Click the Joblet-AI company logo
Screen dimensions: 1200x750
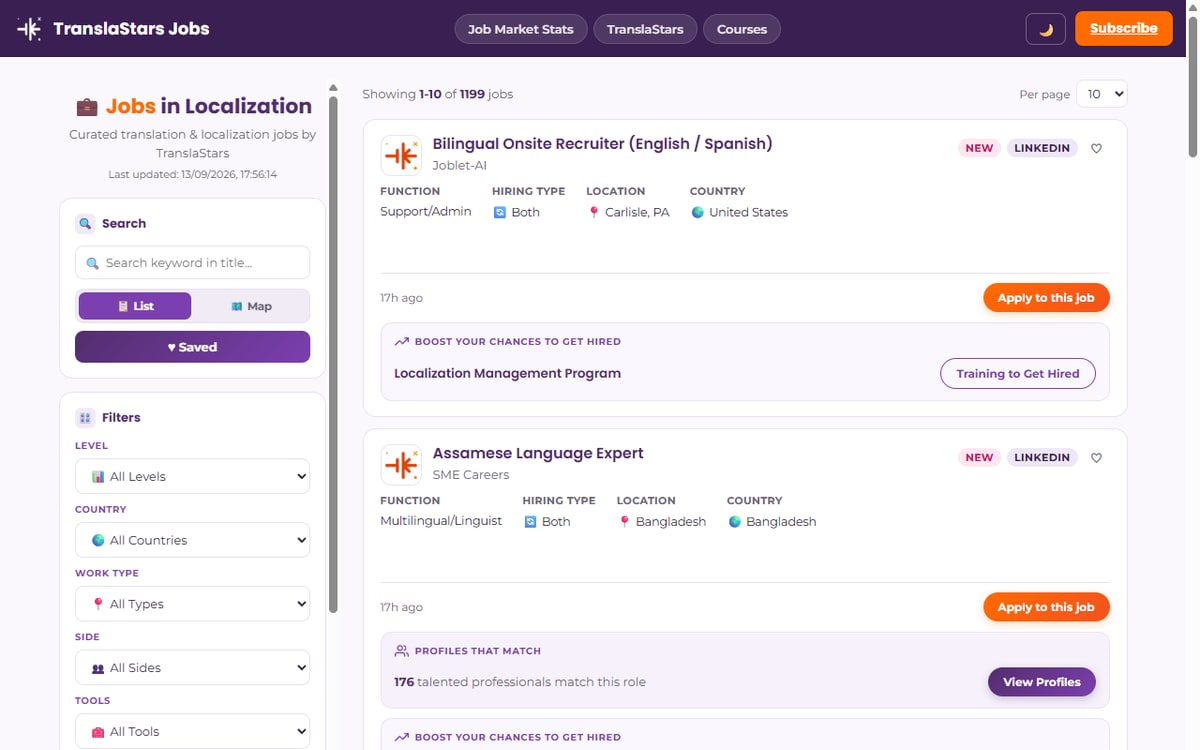(401, 155)
